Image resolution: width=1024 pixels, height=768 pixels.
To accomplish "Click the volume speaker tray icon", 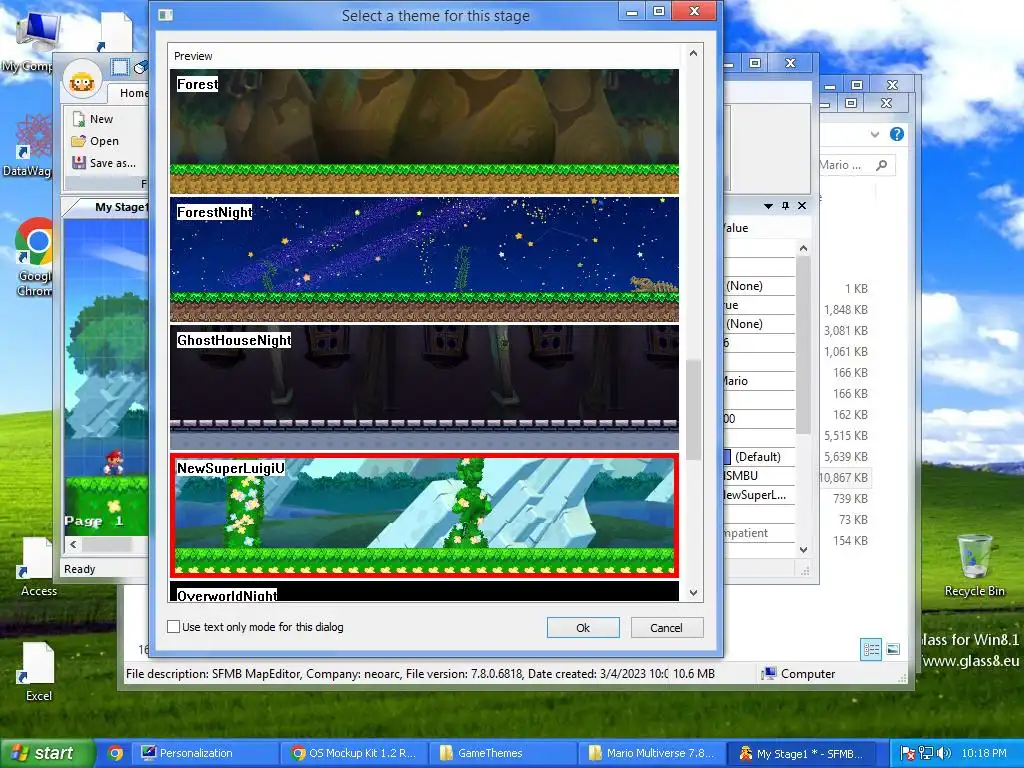I will 944,753.
